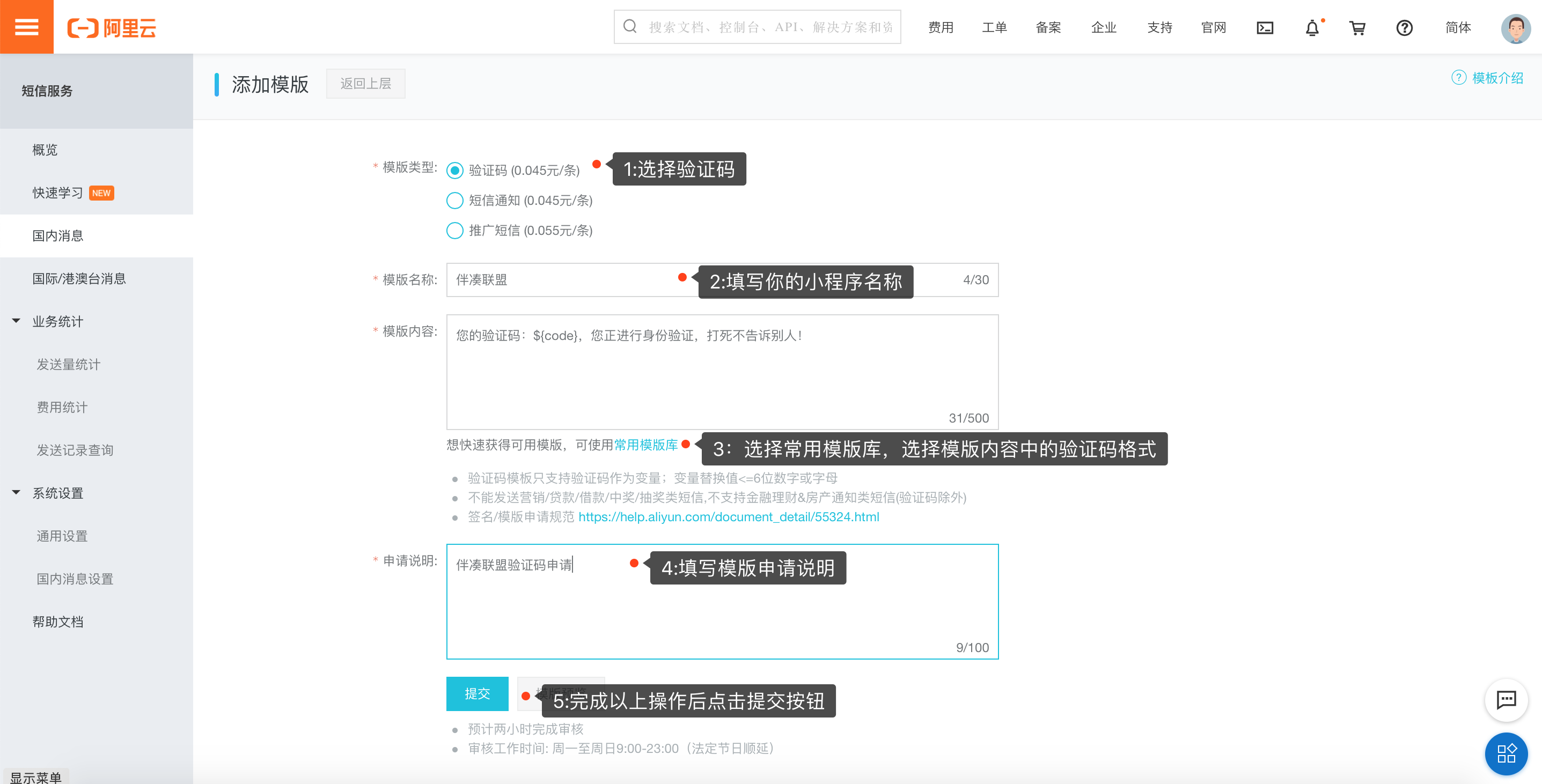The image size is (1542, 784).
Task: Click the 申请说明 text area
Action: (722, 602)
